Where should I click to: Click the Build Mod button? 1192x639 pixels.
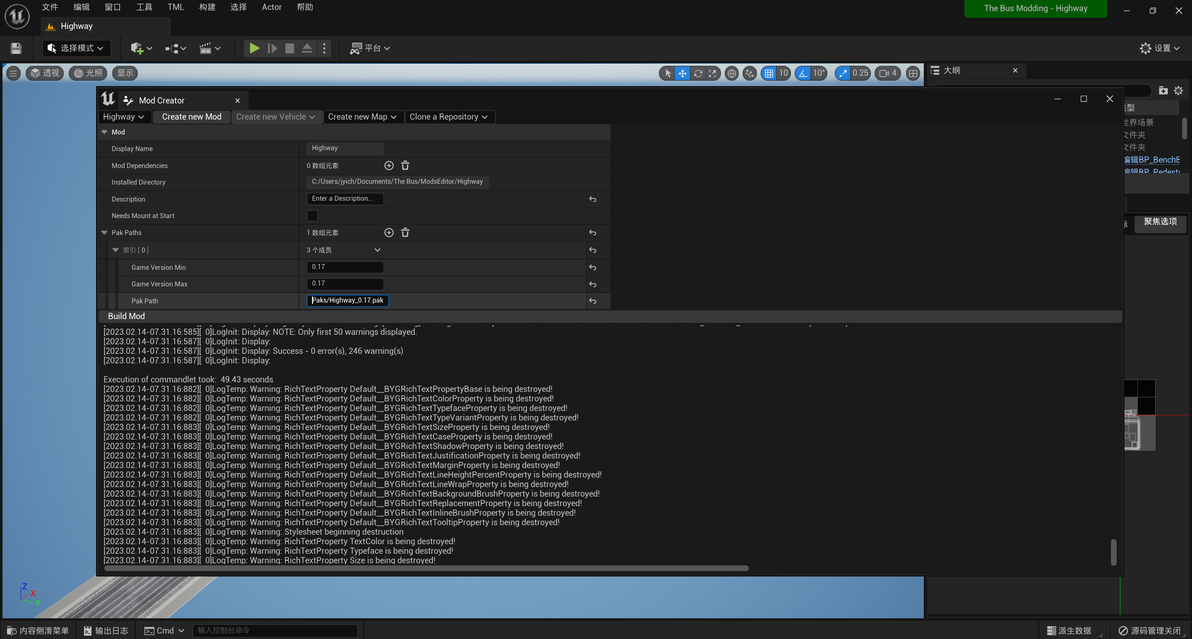[126, 316]
